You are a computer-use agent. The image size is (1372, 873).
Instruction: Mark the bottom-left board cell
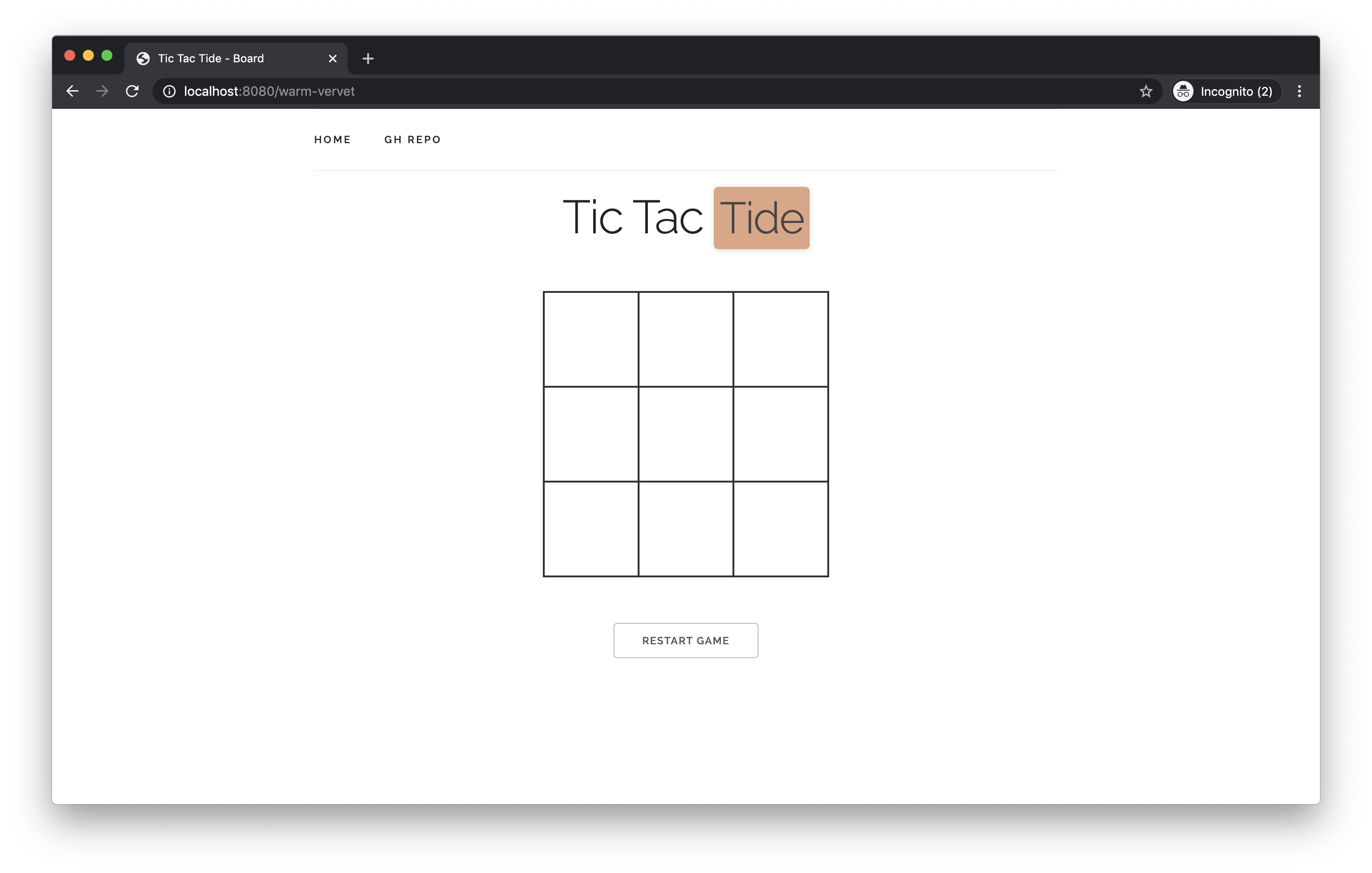(591, 529)
